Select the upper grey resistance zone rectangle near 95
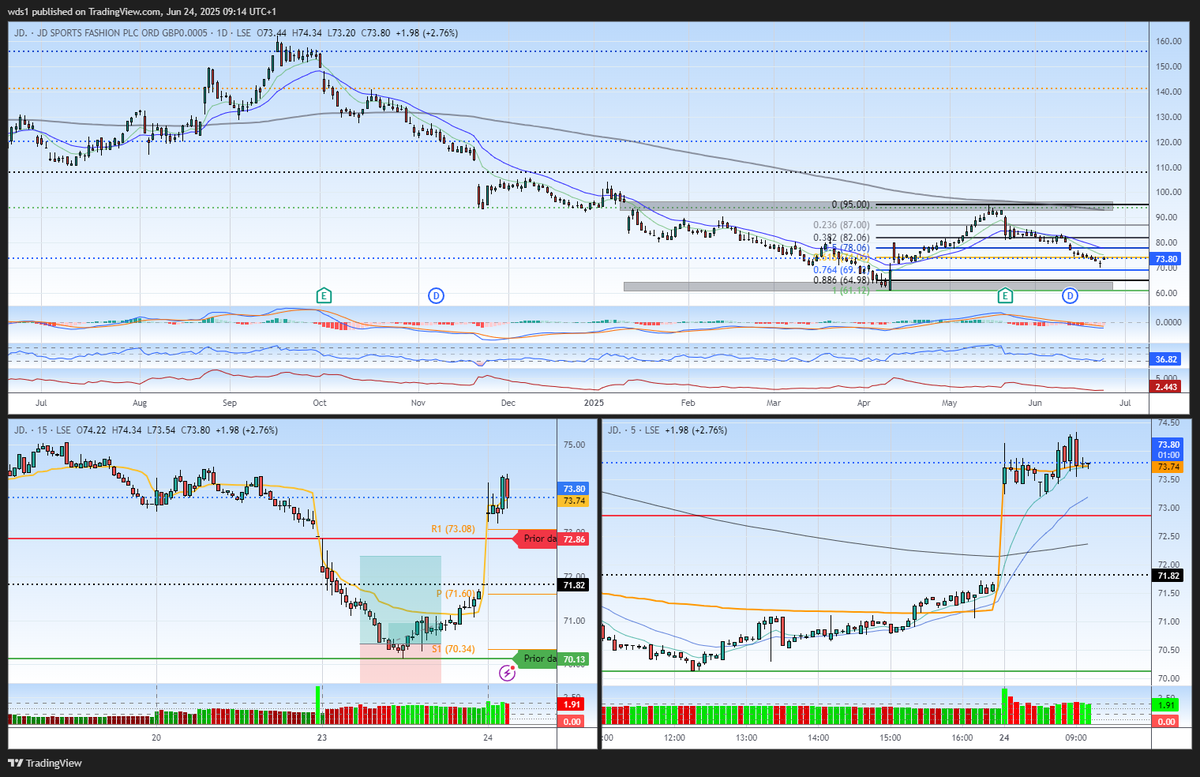Viewport: 1200px width, 777px height. (x=866, y=205)
